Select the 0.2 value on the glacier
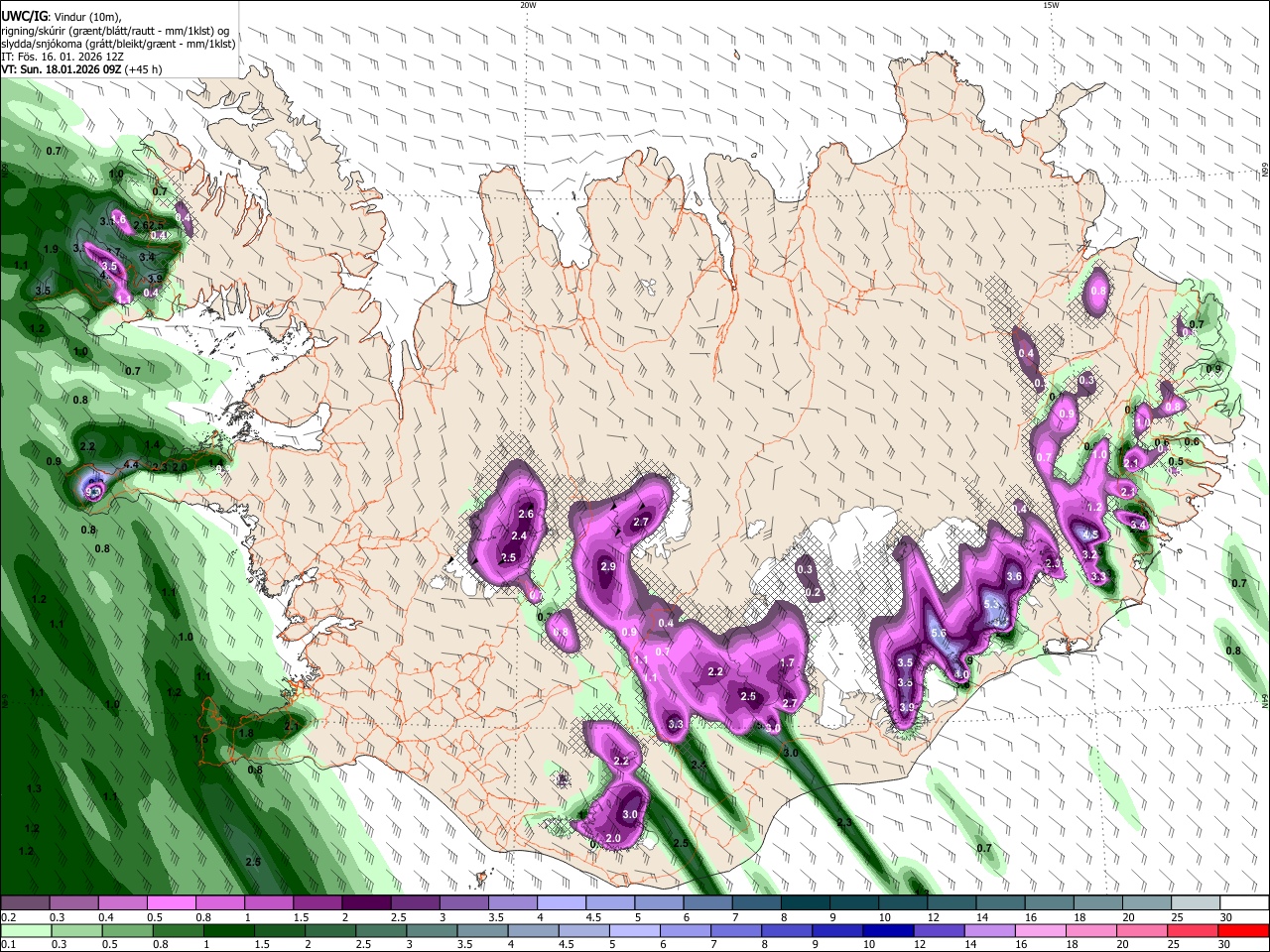 coord(812,592)
